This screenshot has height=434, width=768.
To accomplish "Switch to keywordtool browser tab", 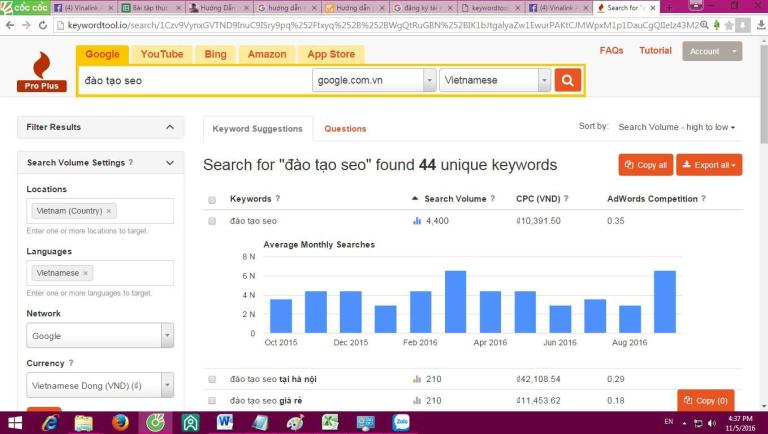I will point(492,7).
